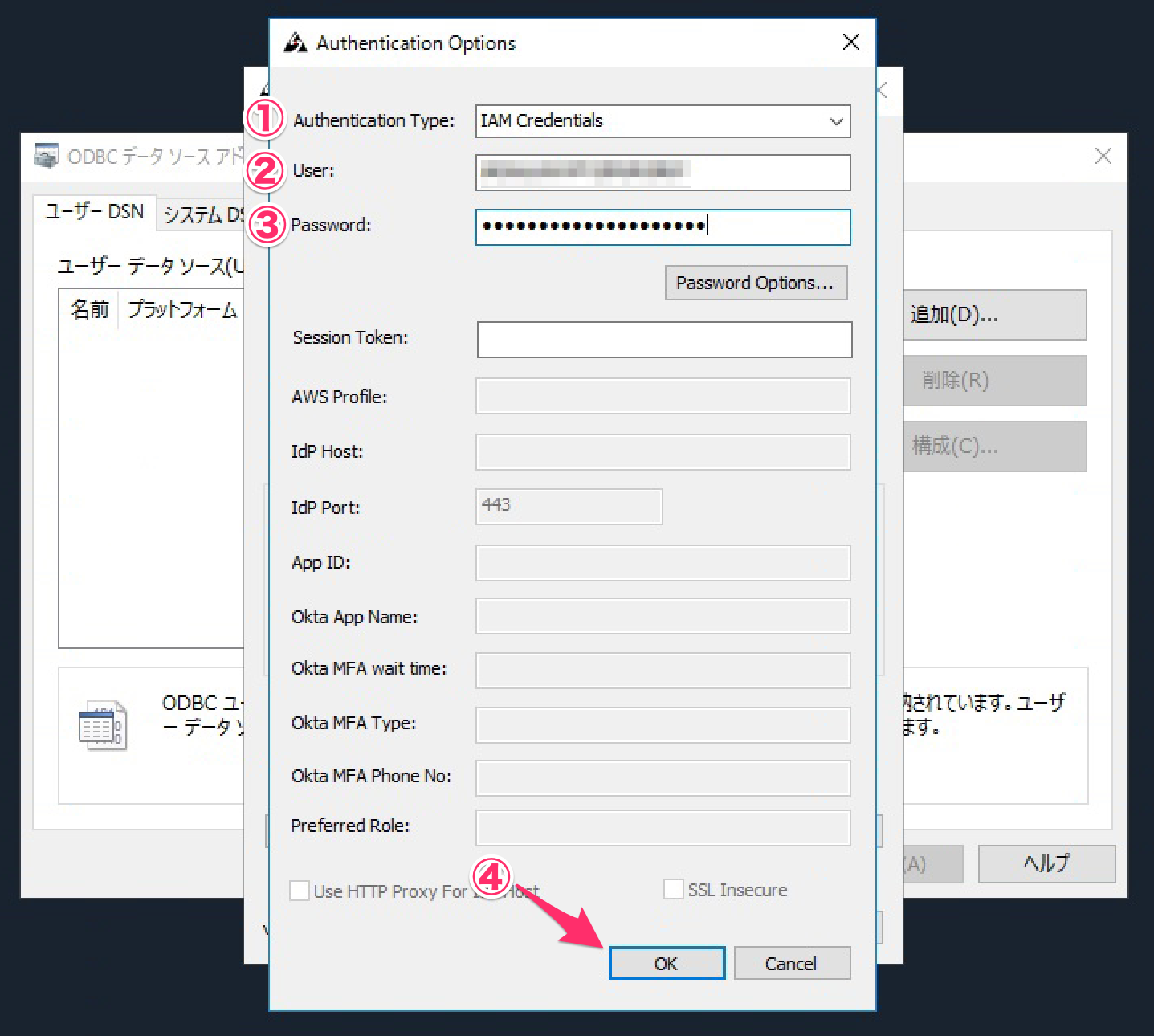
Task: Switch to the システム DSN tab
Action: [x=202, y=214]
